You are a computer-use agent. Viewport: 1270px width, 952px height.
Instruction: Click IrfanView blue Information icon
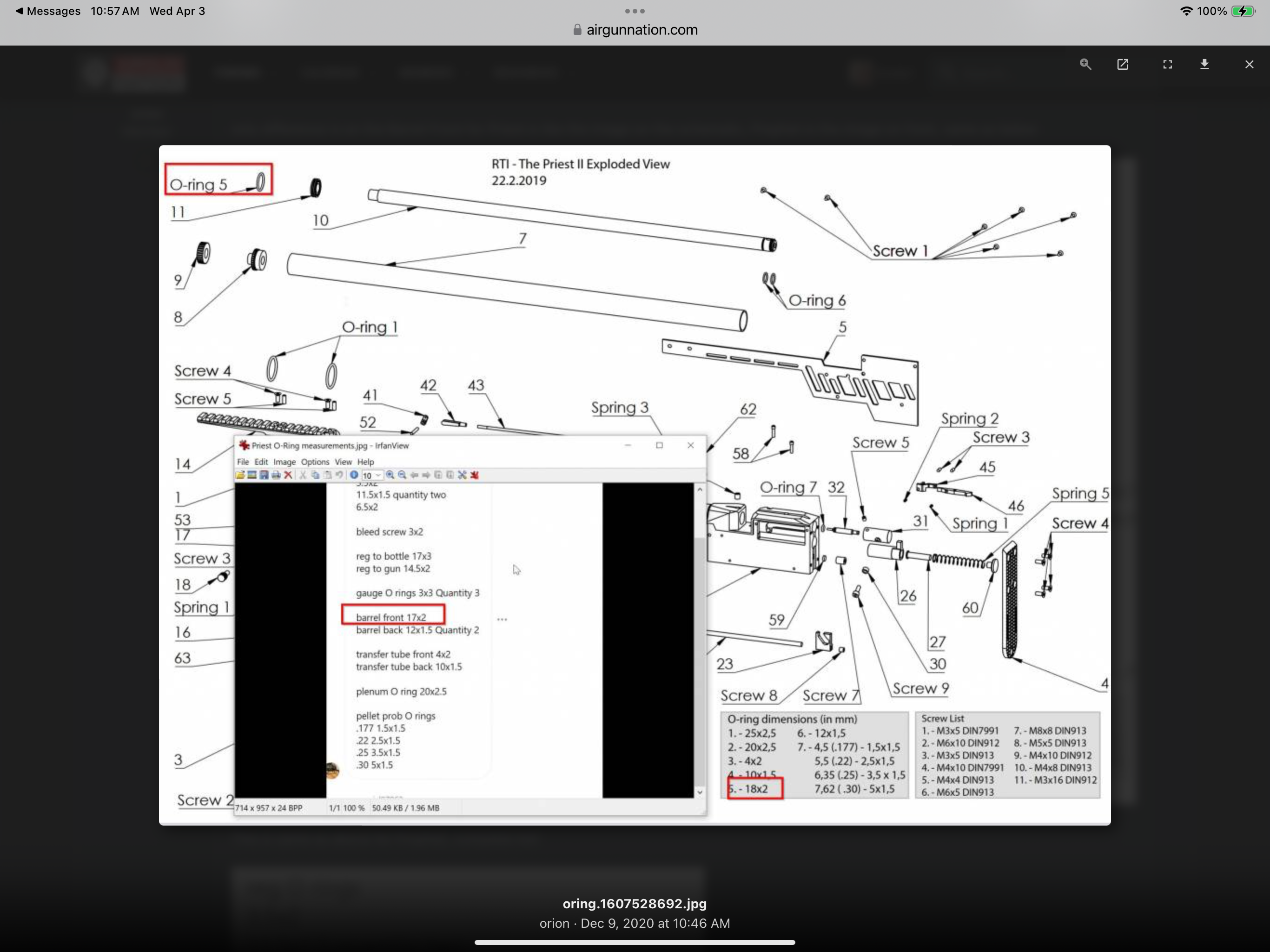pos(354,475)
